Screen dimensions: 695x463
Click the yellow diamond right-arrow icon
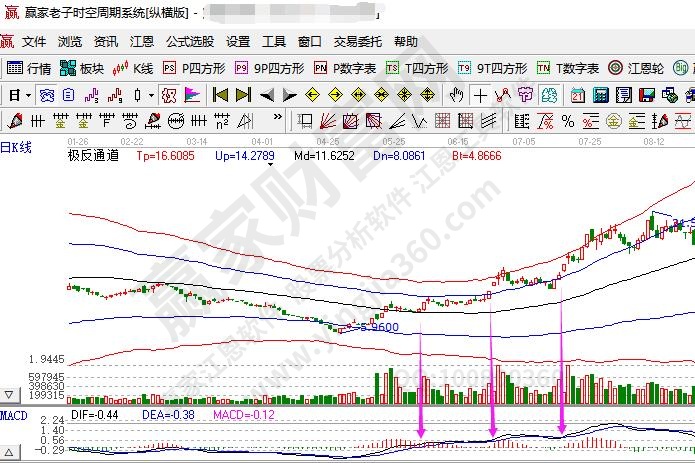pyautogui.click(x=336, y=95)
